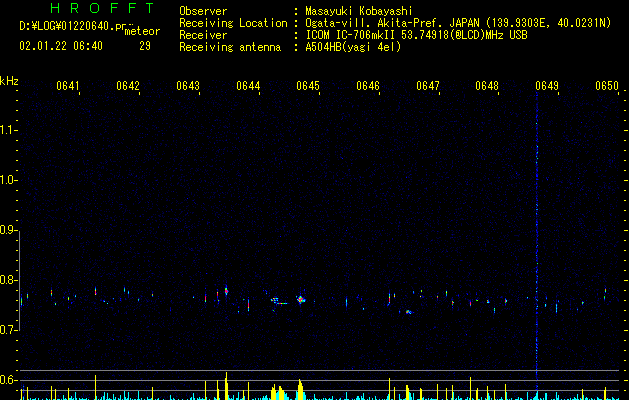Click the 0646 time axis marker
Image resolution: width=629 pixels, height=400 pixels.
point(368,86)
